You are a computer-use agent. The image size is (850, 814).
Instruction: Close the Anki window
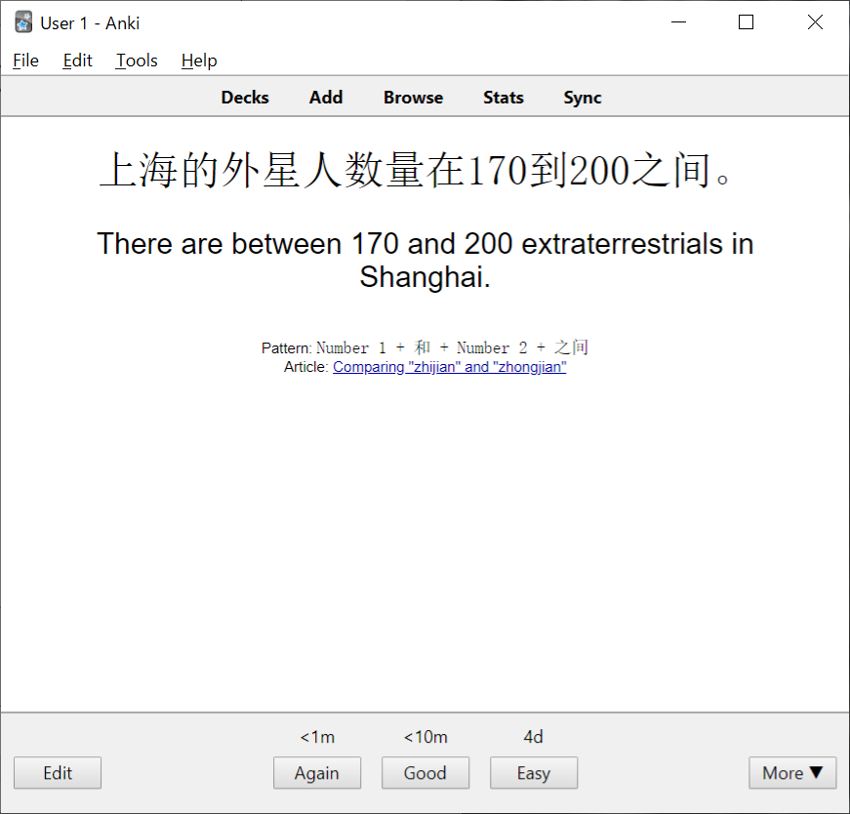click(815, 22)
